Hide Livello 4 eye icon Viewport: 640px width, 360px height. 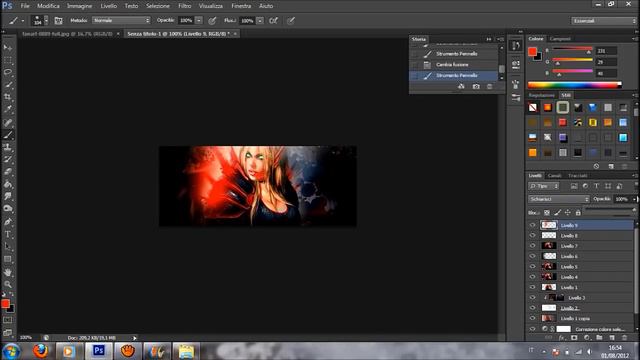[x=532, y=277]
